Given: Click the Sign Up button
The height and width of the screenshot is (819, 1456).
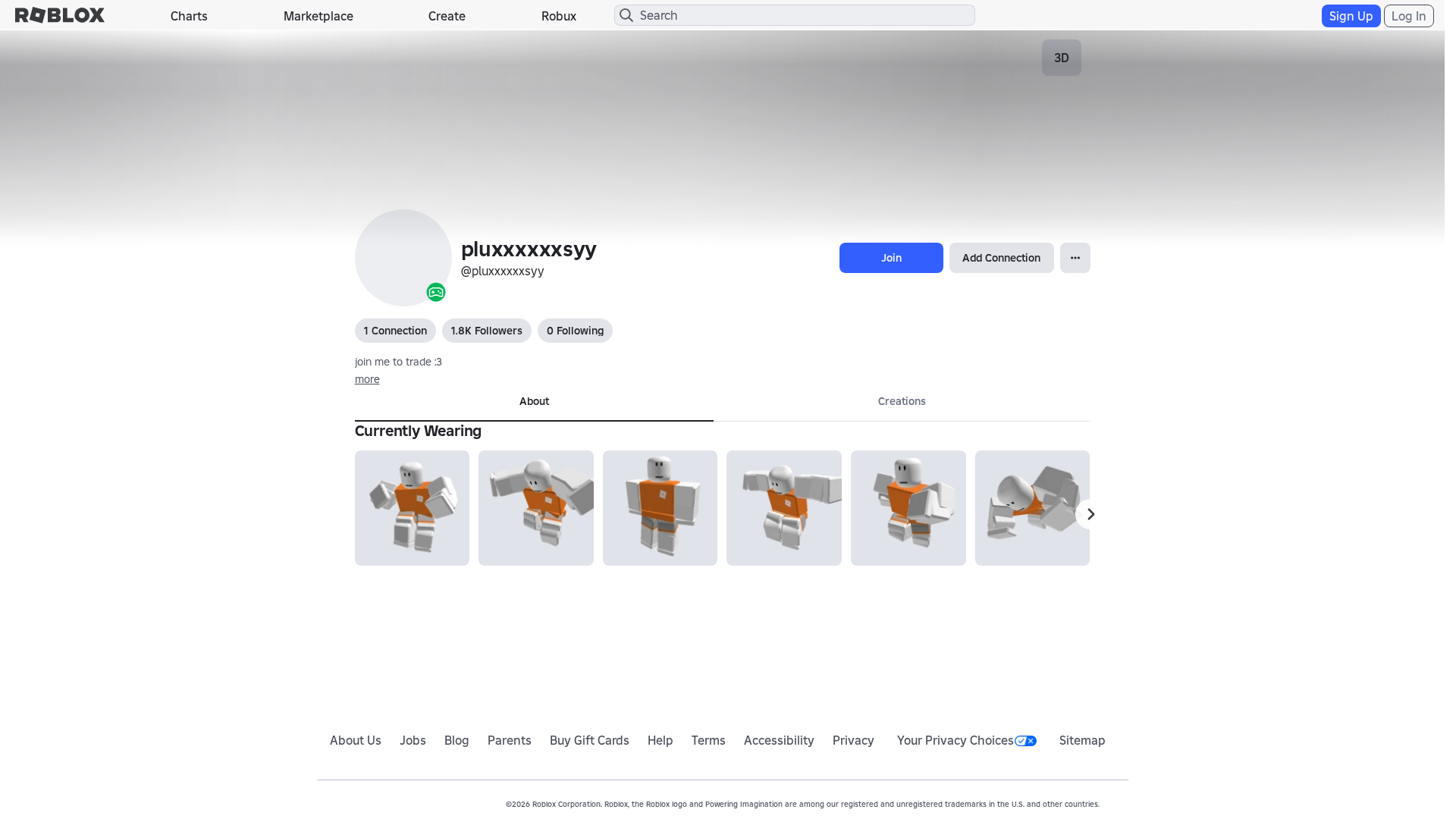Looking at the screenshot, I should click(1351, 16).
